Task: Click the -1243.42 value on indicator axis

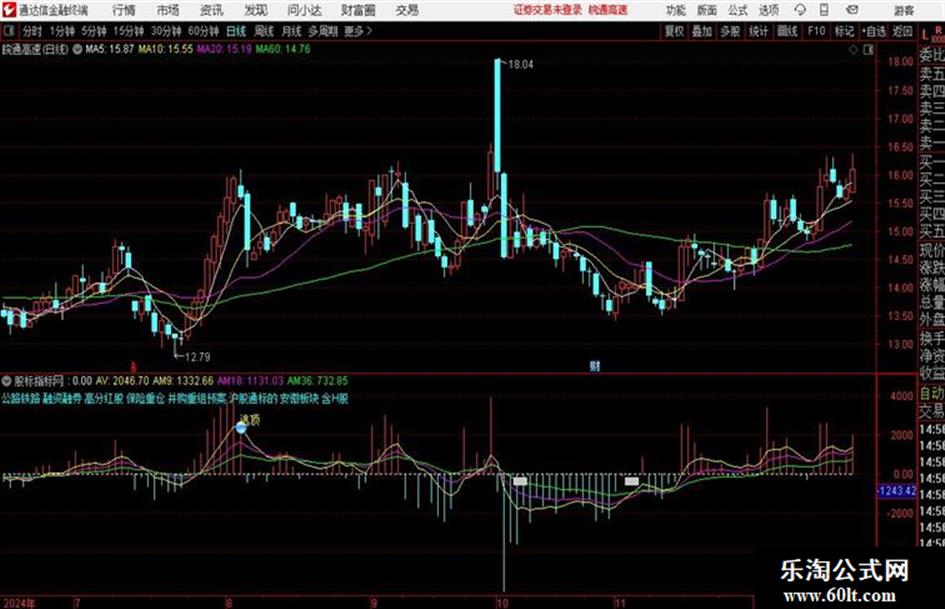Action: pos(897,491)
